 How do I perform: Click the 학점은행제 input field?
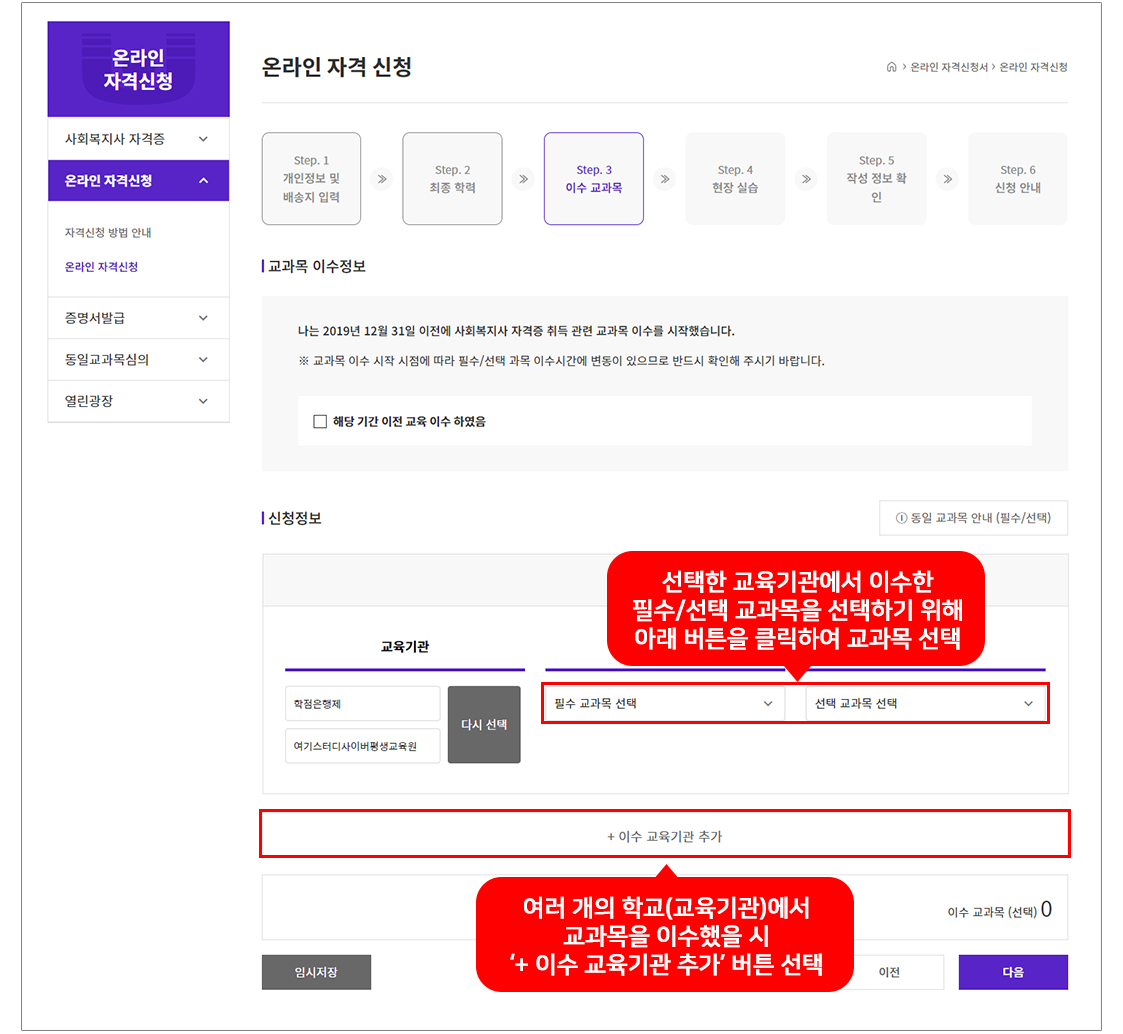click(362, 703)
